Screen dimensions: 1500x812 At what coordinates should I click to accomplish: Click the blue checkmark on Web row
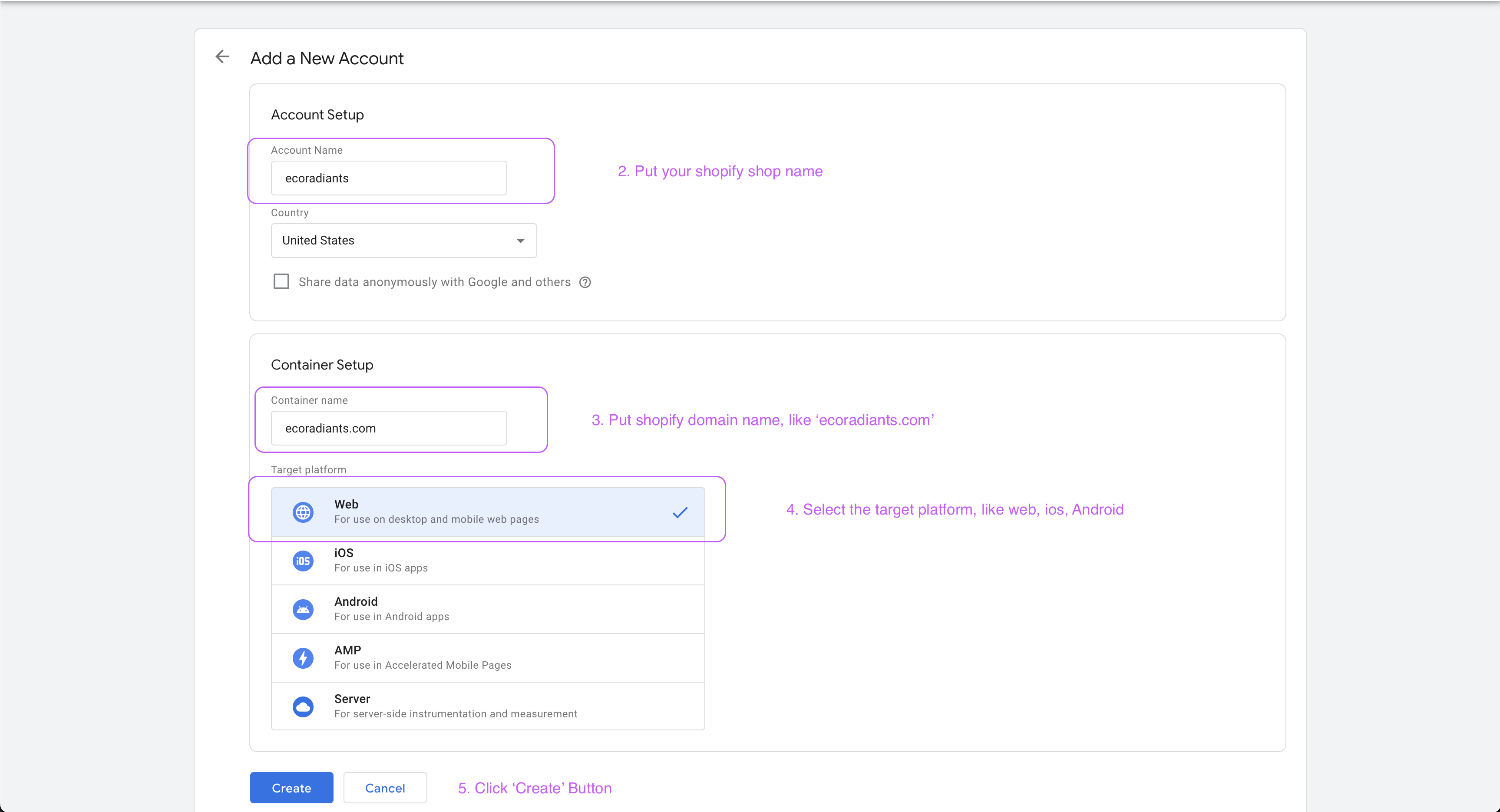pyautogui.click(x=680, y=512)
